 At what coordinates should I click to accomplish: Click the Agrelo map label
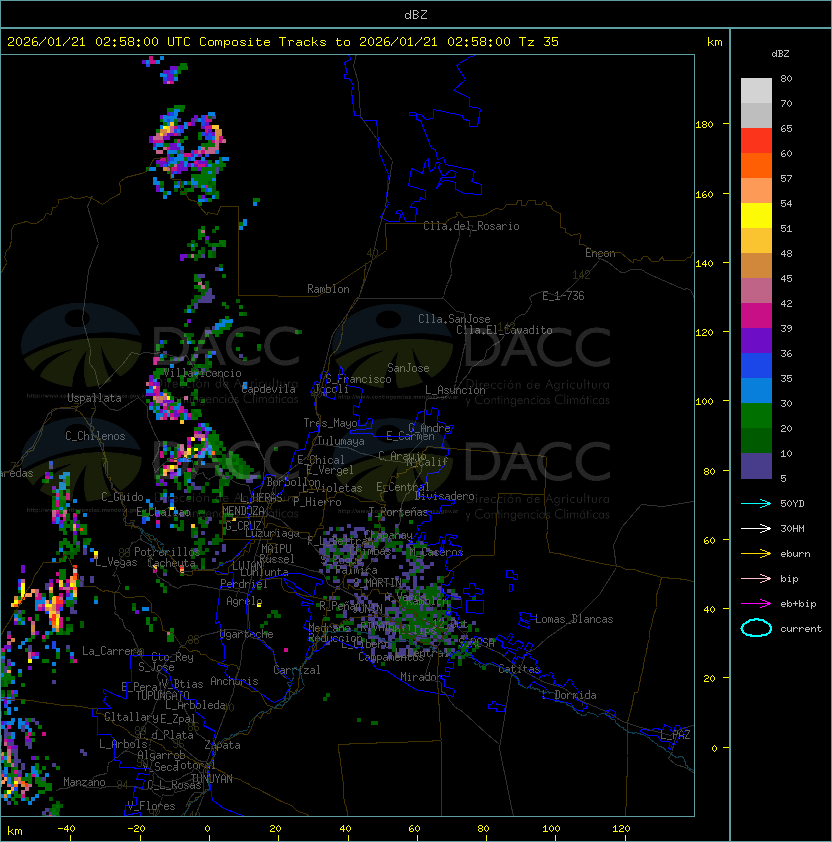[244, 601]
